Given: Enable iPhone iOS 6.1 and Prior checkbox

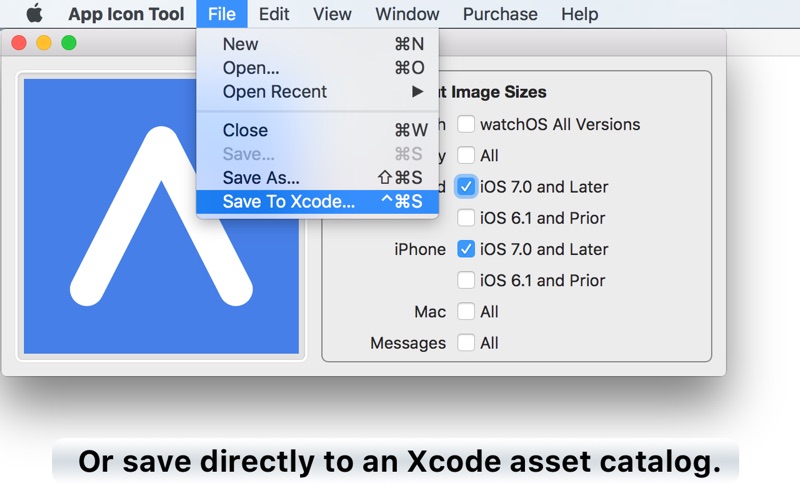Looking at the screenshot, I should (466, 280).
